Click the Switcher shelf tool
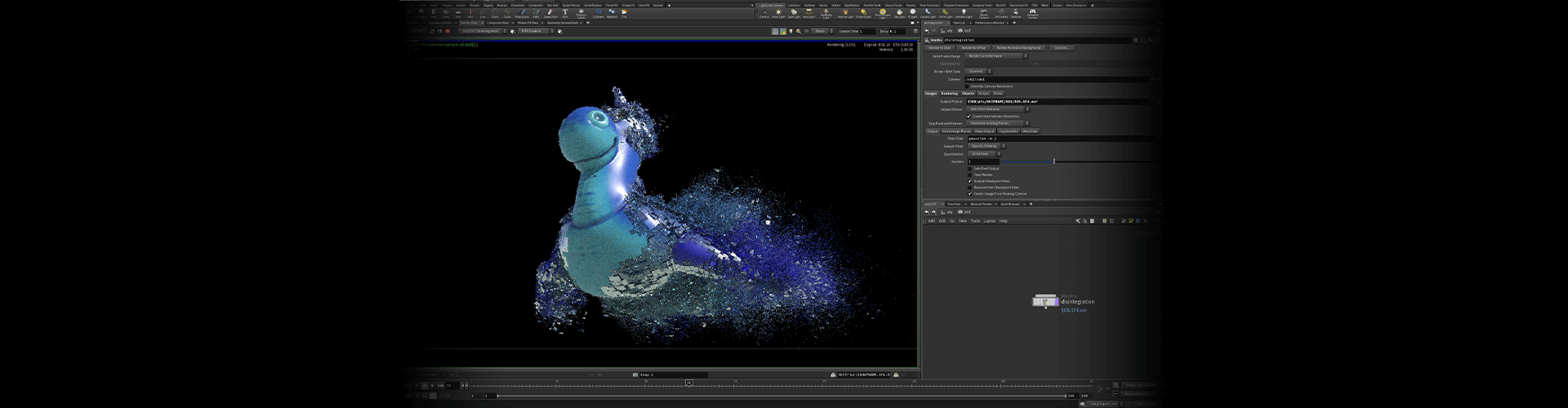The height and width of the screenshot is (408, 1568). click(x=1016, y=13)
